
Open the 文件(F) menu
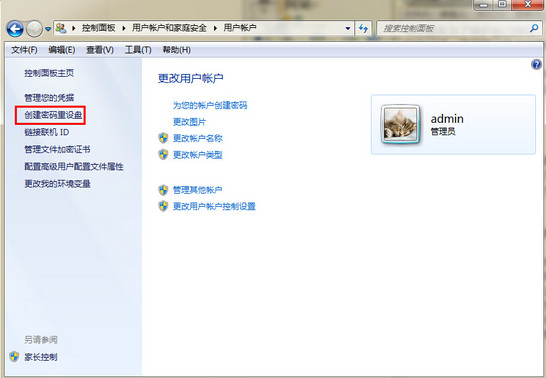click(x=24, y=50)
